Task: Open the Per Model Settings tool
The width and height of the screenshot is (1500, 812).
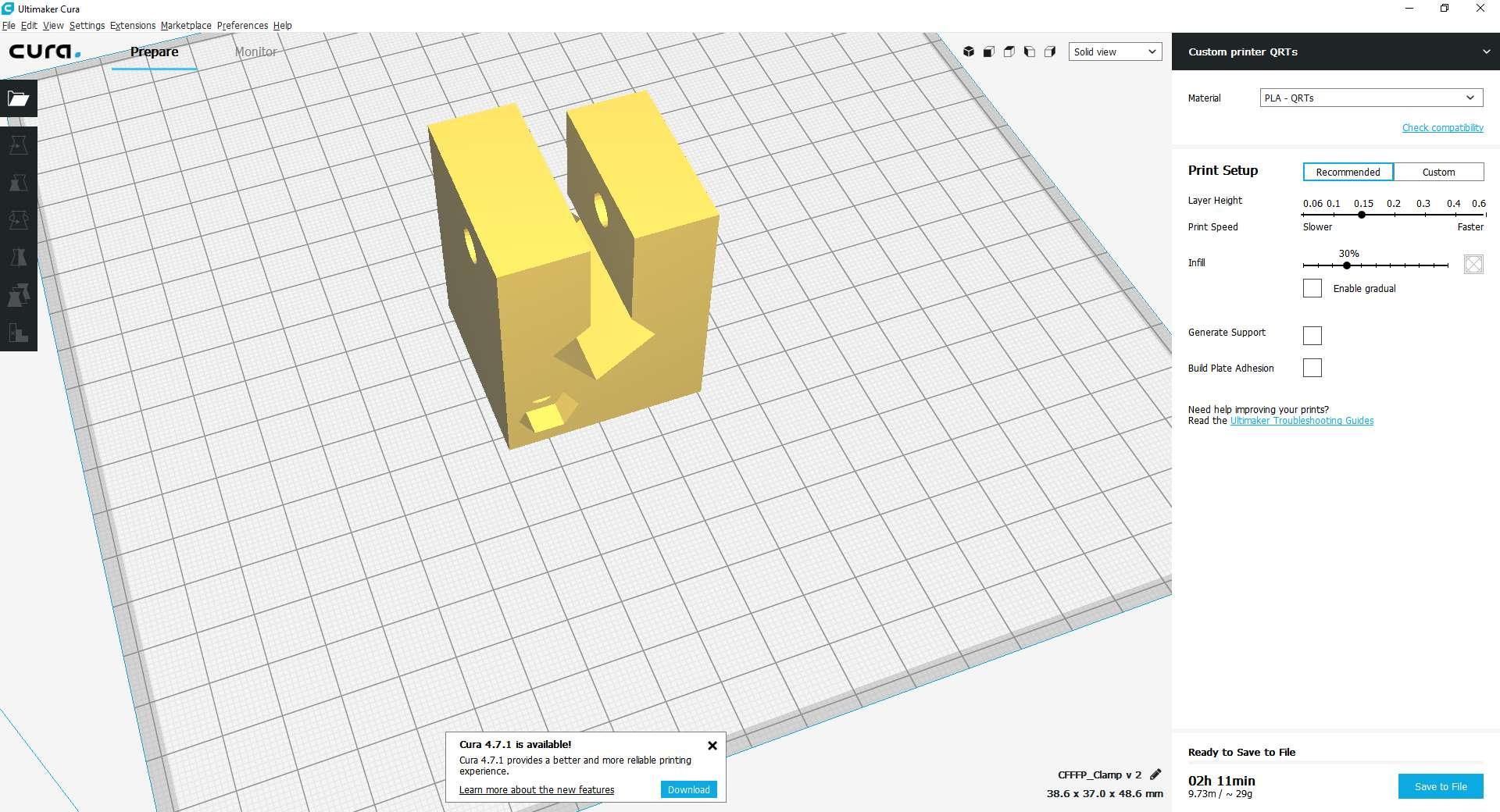Action: 19,295
